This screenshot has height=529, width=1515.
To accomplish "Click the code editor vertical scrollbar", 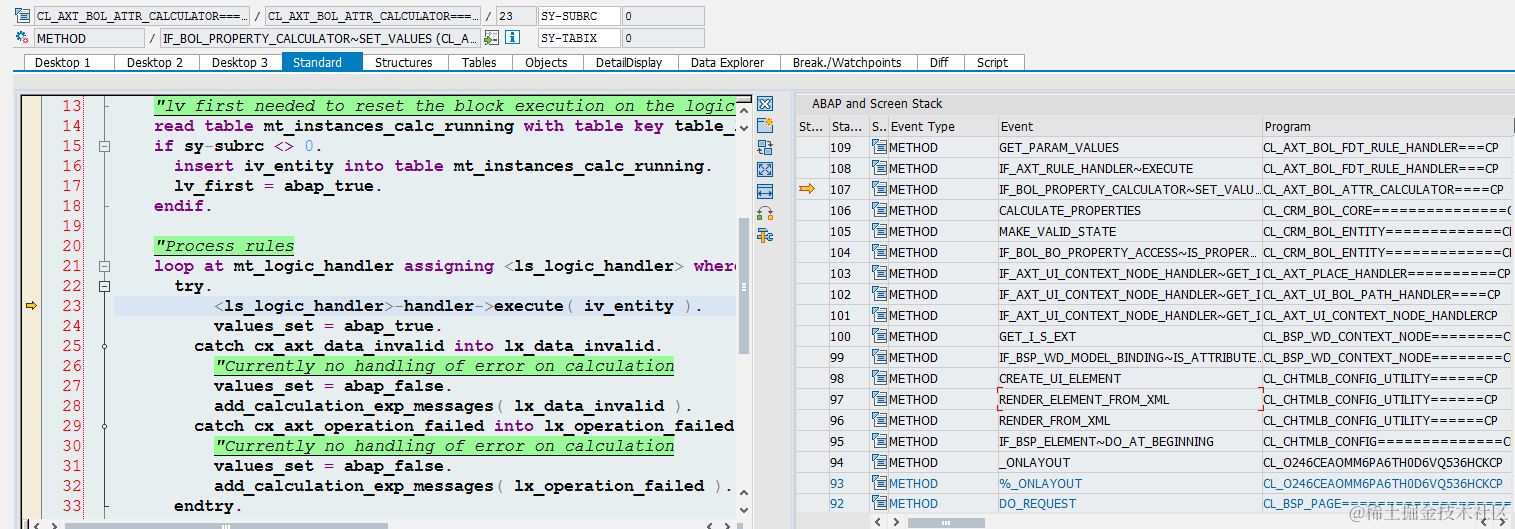I will coord(743,285).
